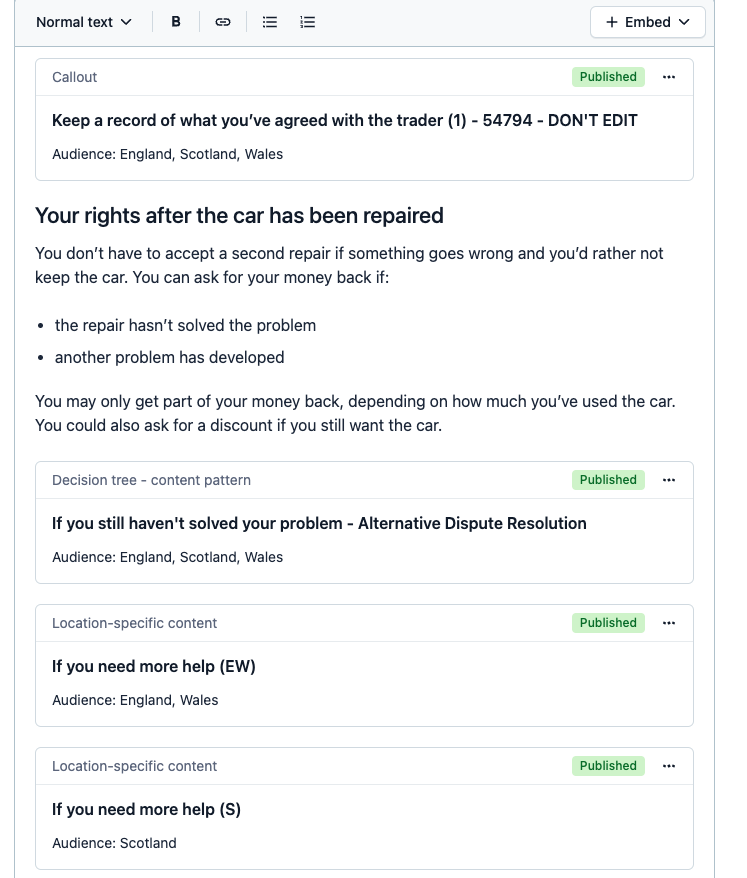Screen dimensions: 747x878
Task: Open options for If you need more help (S) block
Action: coord(669,766)
